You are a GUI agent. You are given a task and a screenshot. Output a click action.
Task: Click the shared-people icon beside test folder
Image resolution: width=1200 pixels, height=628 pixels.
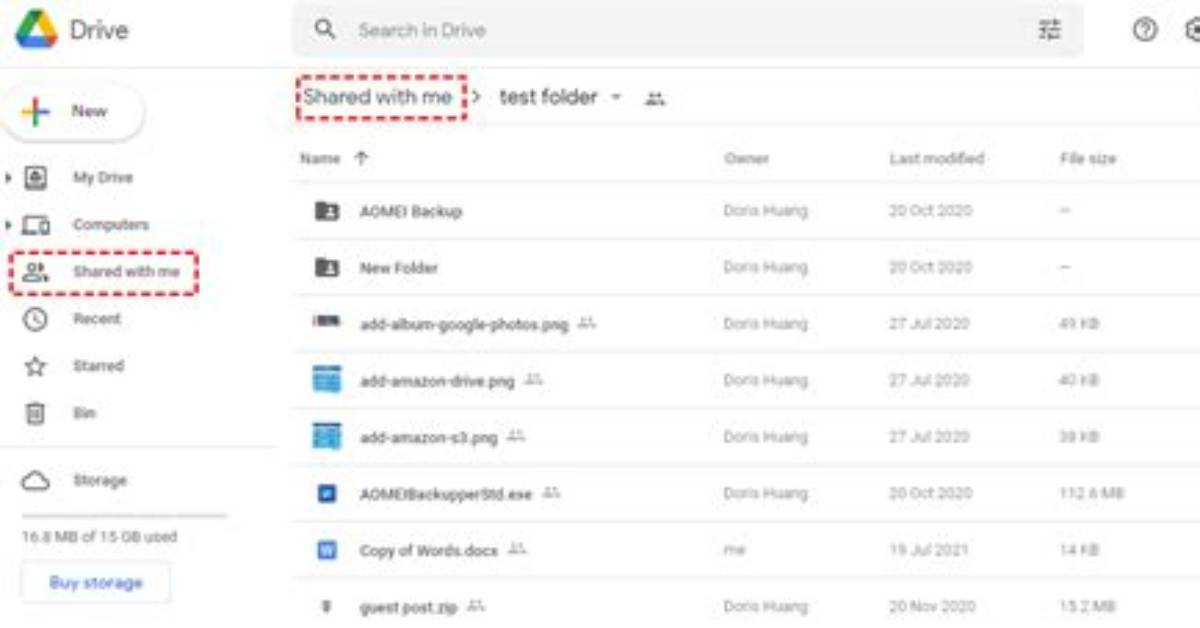tap(655, 98)
